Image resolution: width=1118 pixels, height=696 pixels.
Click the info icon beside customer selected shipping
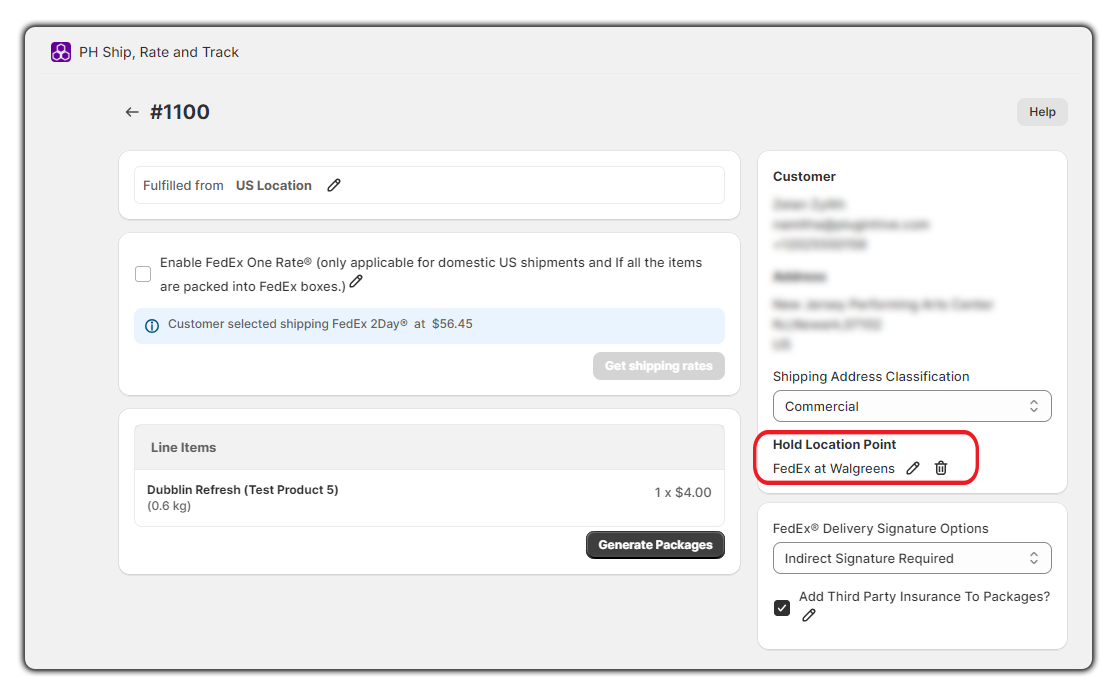pyautogui.click(x=152, y=326)
